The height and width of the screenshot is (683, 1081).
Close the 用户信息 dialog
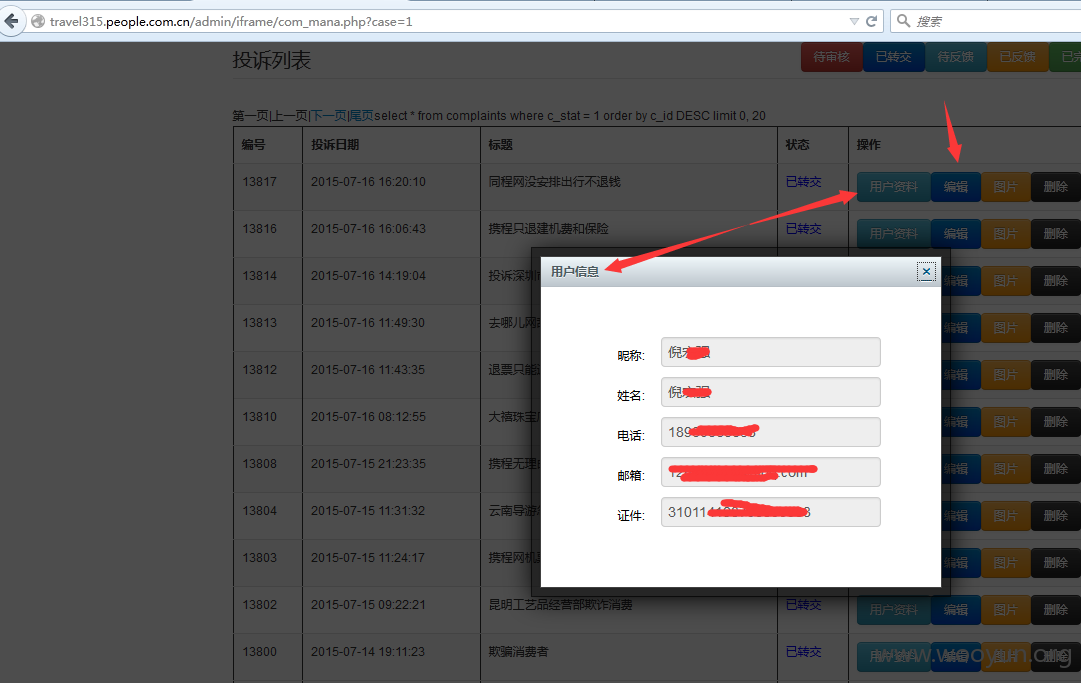point(926,272)
